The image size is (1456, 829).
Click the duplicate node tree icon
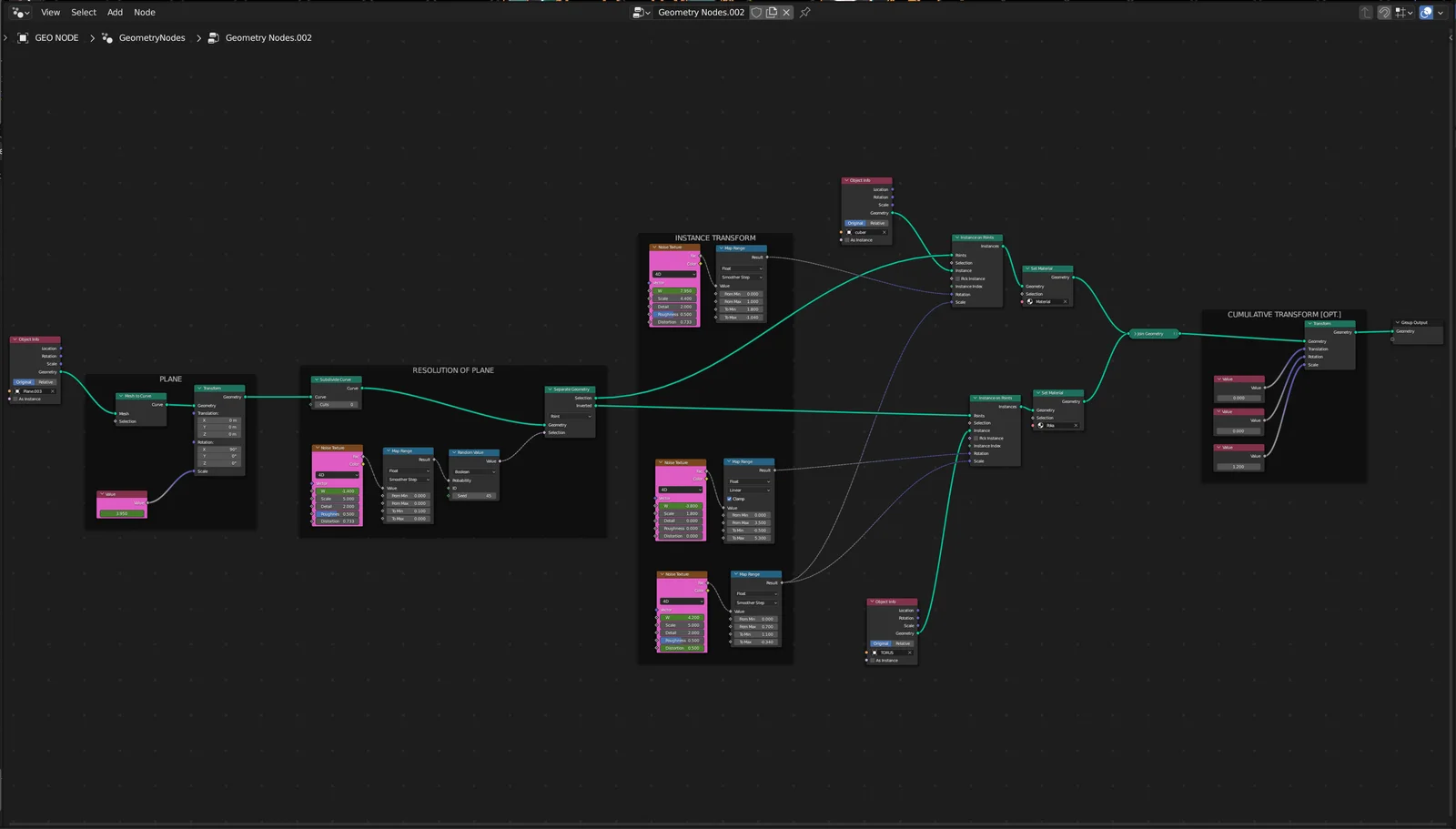pos(772,12)
